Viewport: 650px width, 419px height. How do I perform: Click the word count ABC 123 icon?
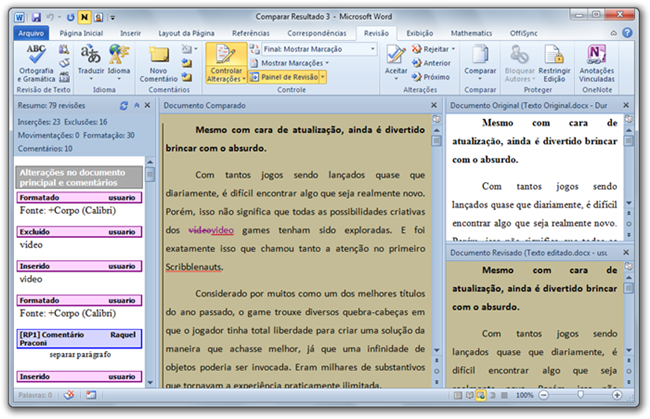point(64,77)
